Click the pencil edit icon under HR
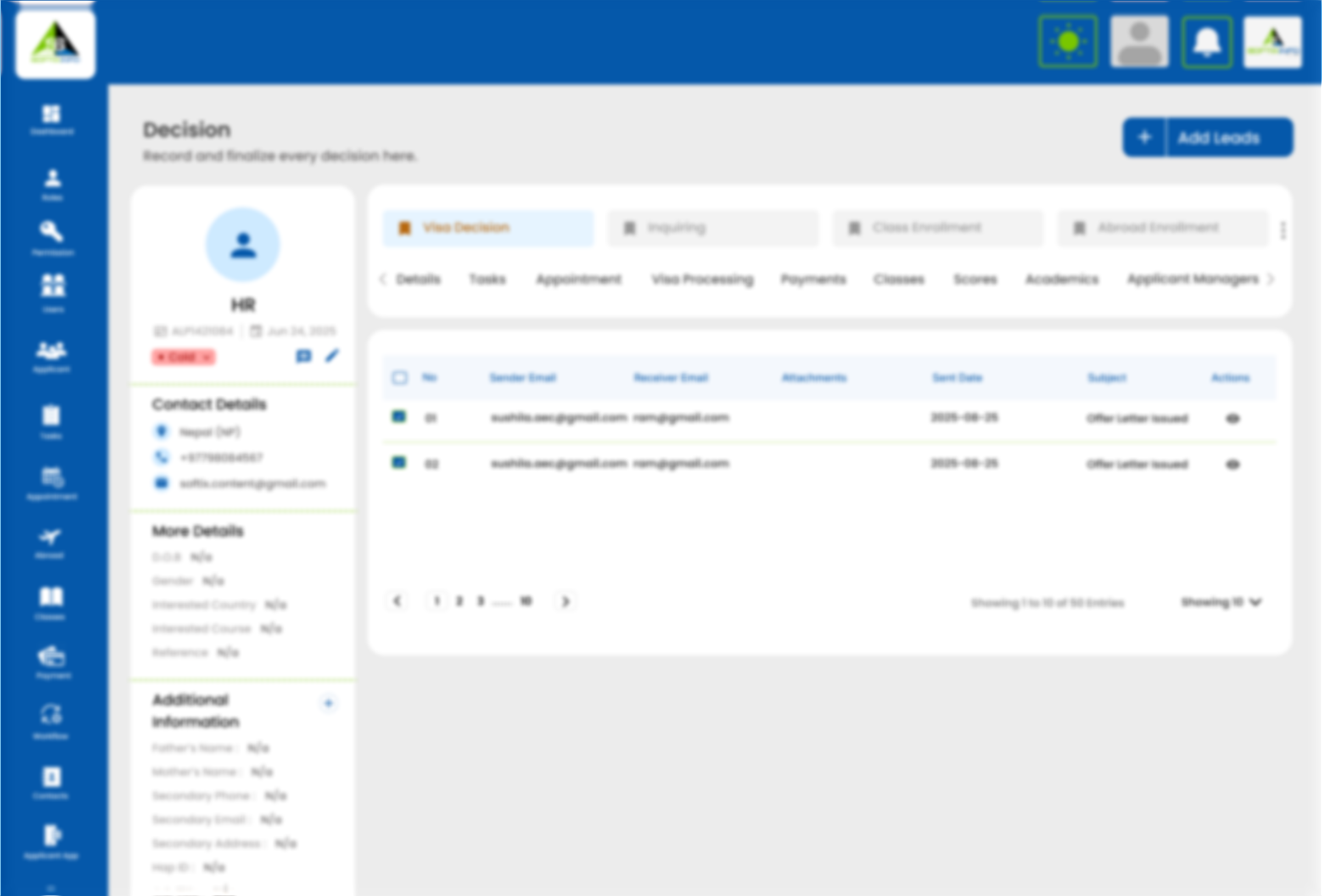 coord(331,356)
